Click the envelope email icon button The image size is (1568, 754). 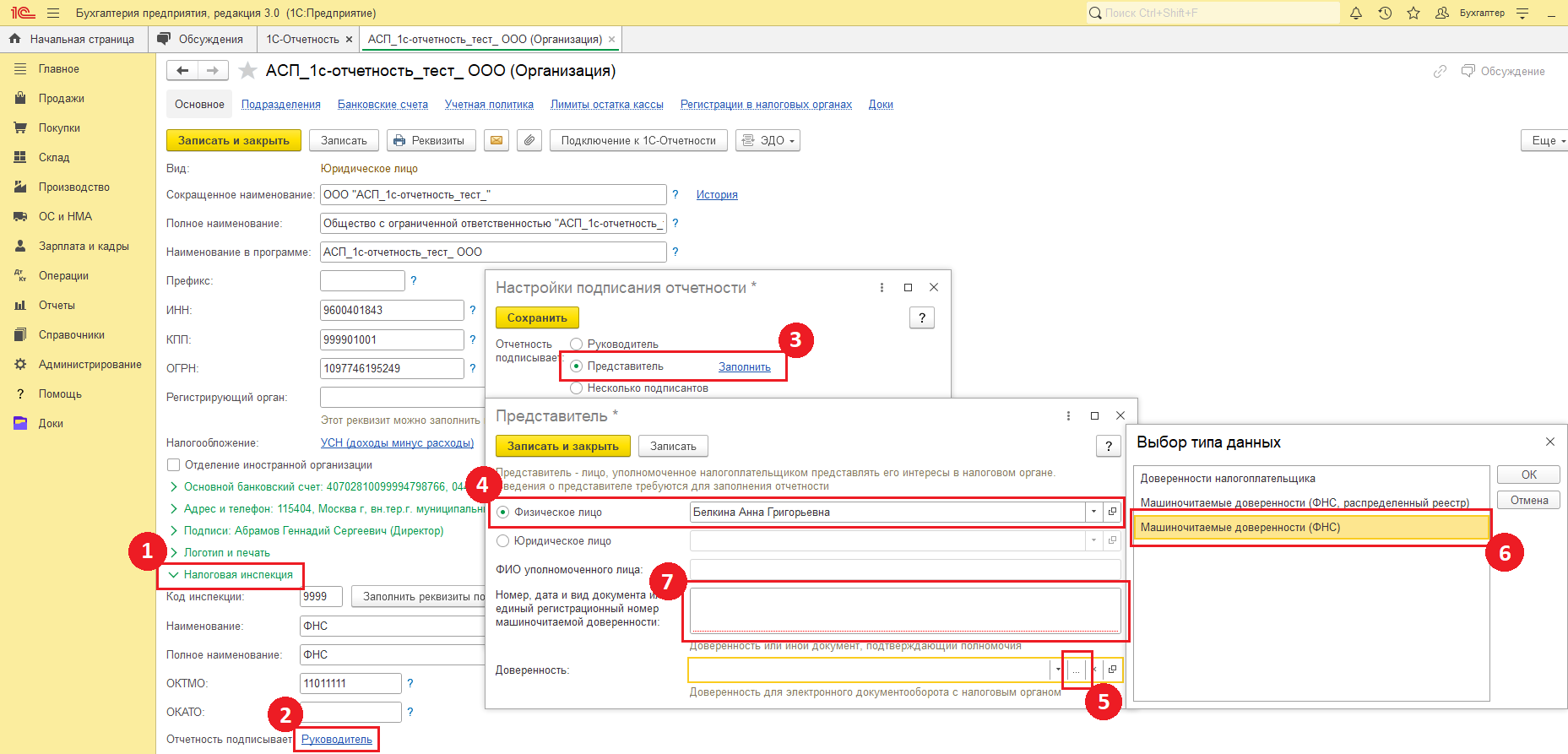coord(496,140)
